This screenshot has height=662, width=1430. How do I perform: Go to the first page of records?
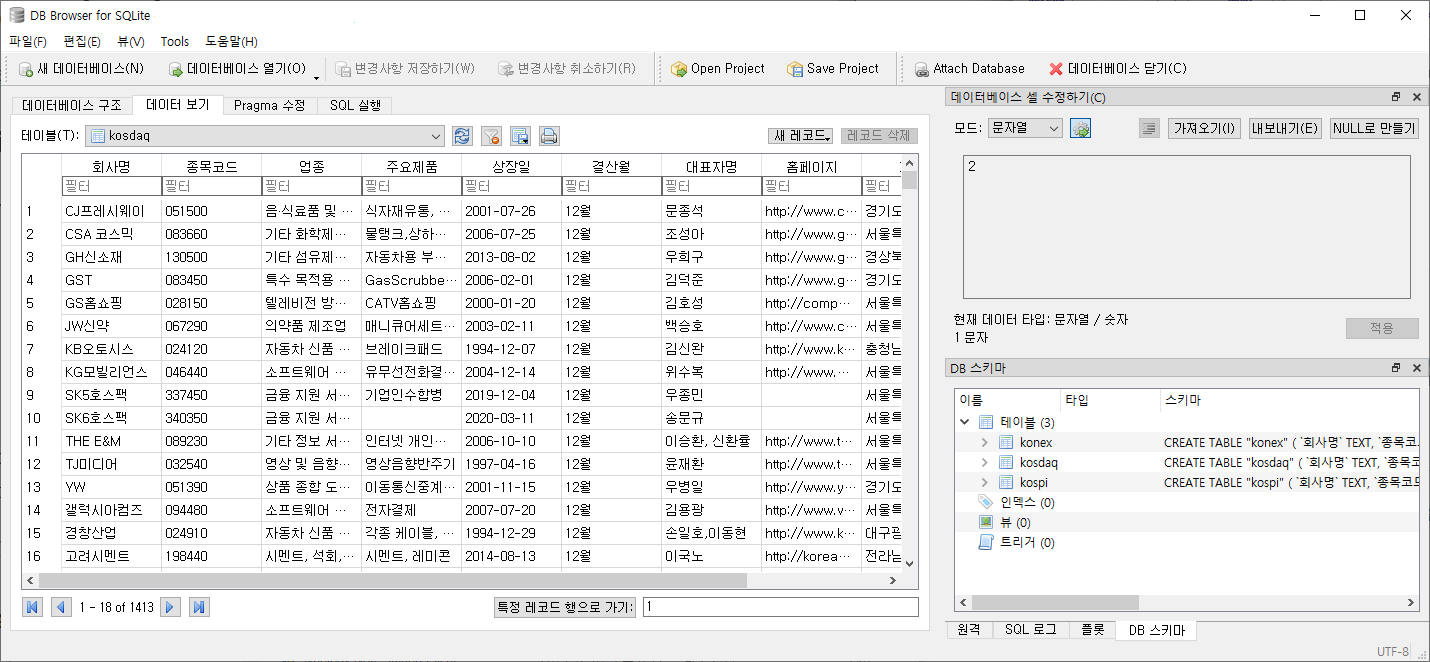point(32,607)
